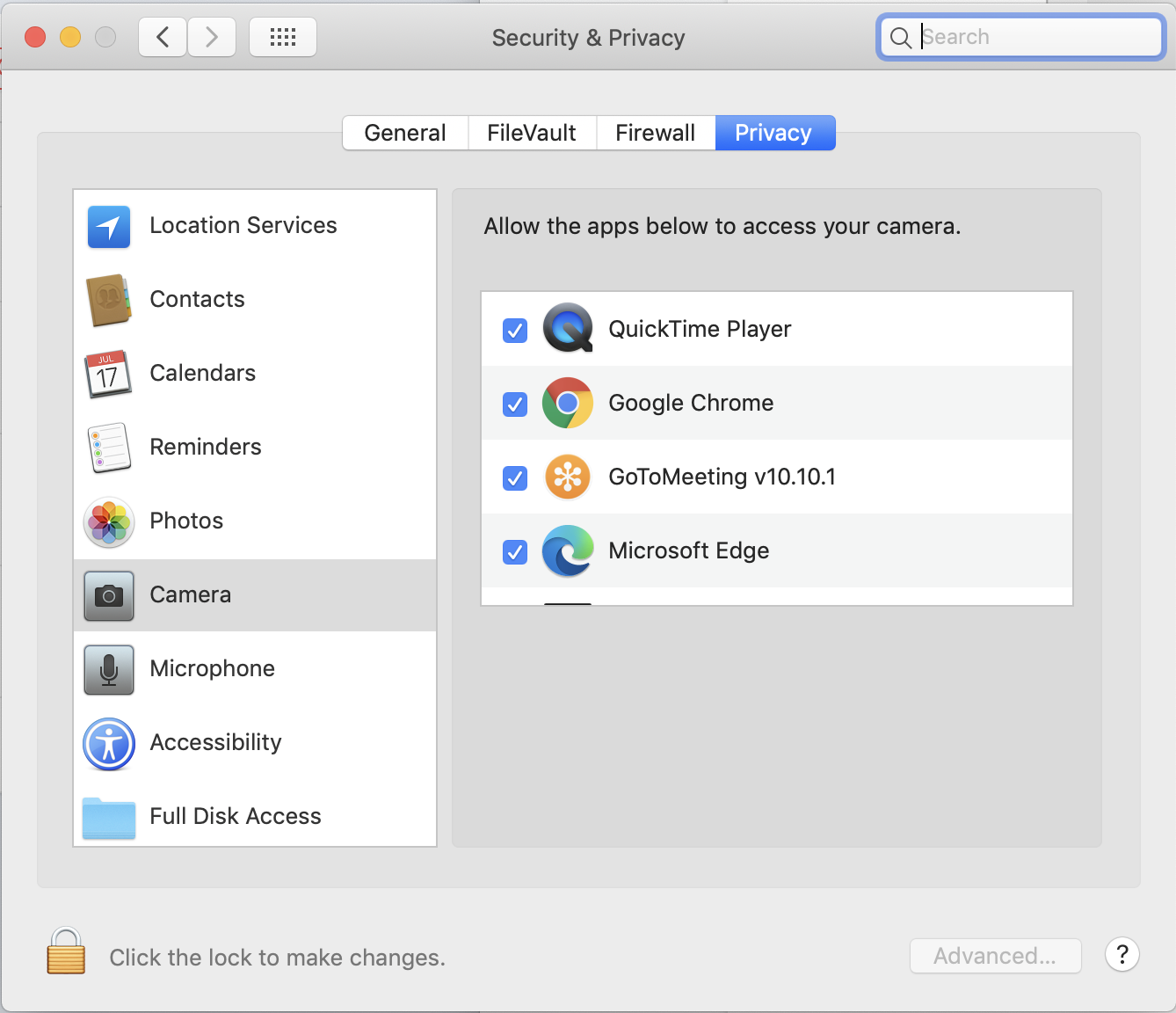This screenshot has width=1176, height=1013.
Task: Click the Photos flower icon
Action: pos(109,521)
